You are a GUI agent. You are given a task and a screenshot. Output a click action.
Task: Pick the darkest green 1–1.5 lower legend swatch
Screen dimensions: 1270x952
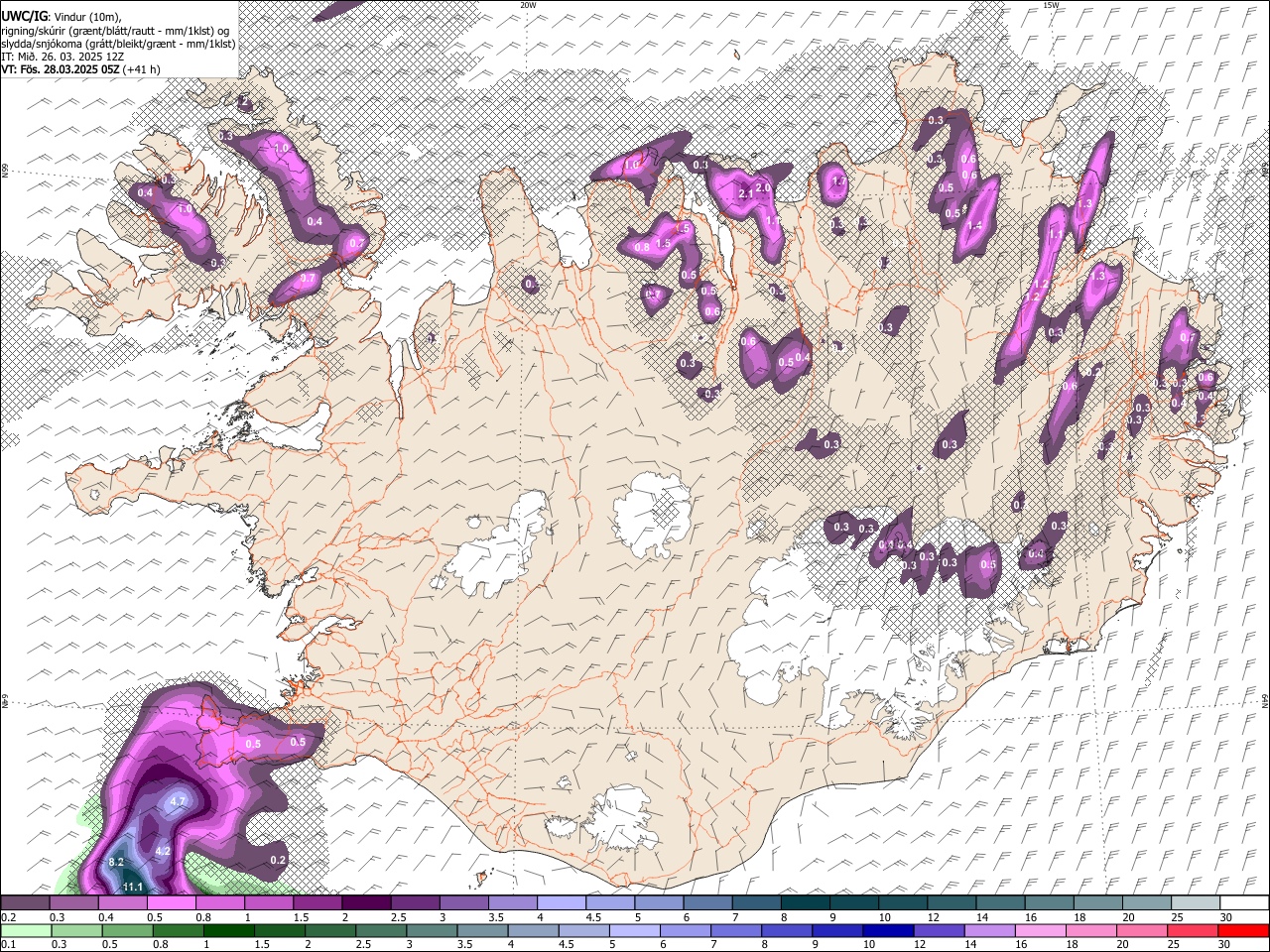click(x=228, y=930)
